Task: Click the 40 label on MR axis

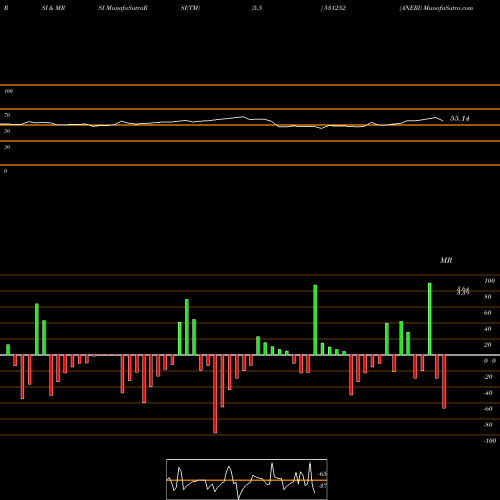Action: coord(488,329)
